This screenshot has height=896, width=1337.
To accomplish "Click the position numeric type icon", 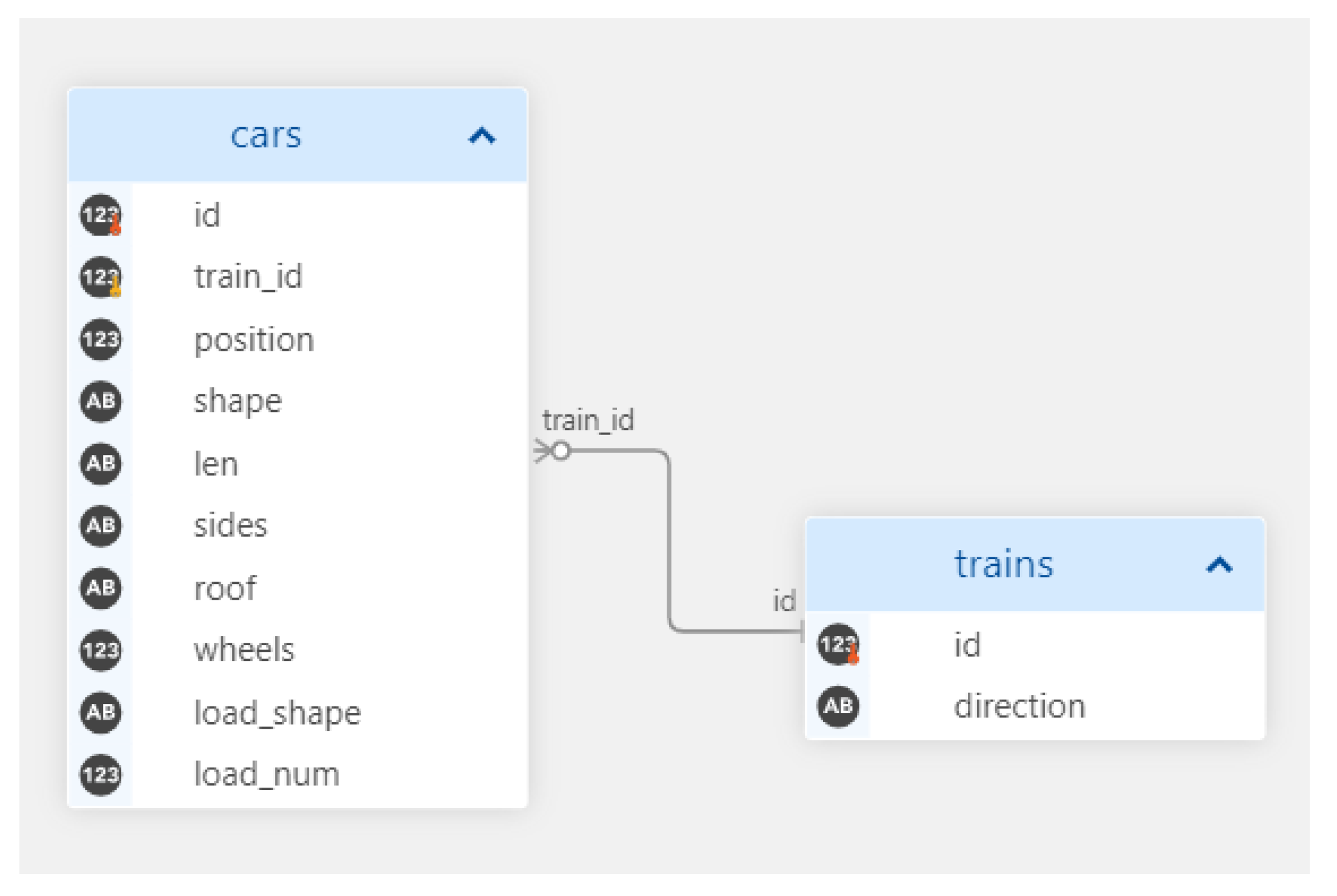I will pos(101,339).
